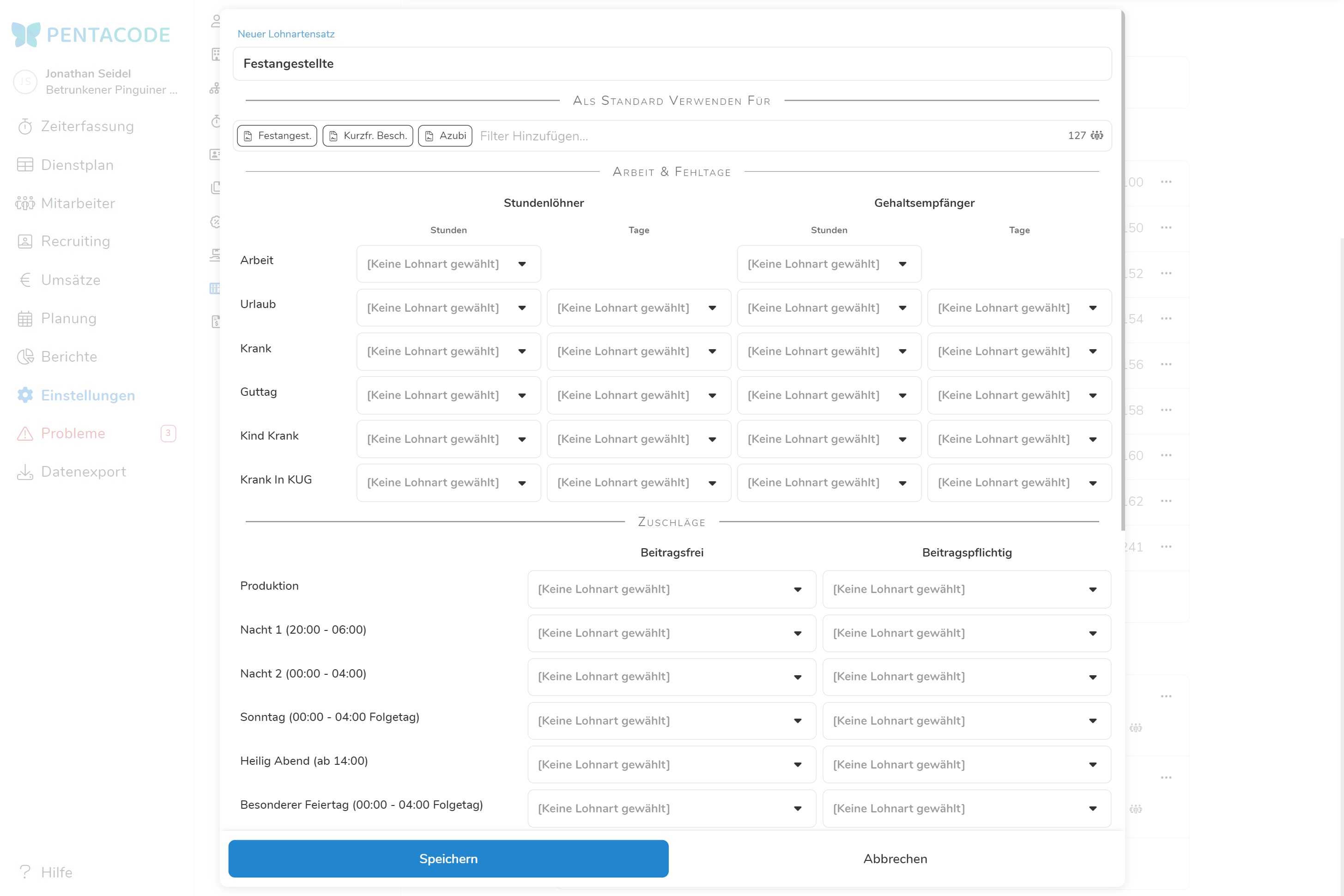Click the Azubi filter chip
Viewport: 1344px width, 896px height.
coord(445,136)
